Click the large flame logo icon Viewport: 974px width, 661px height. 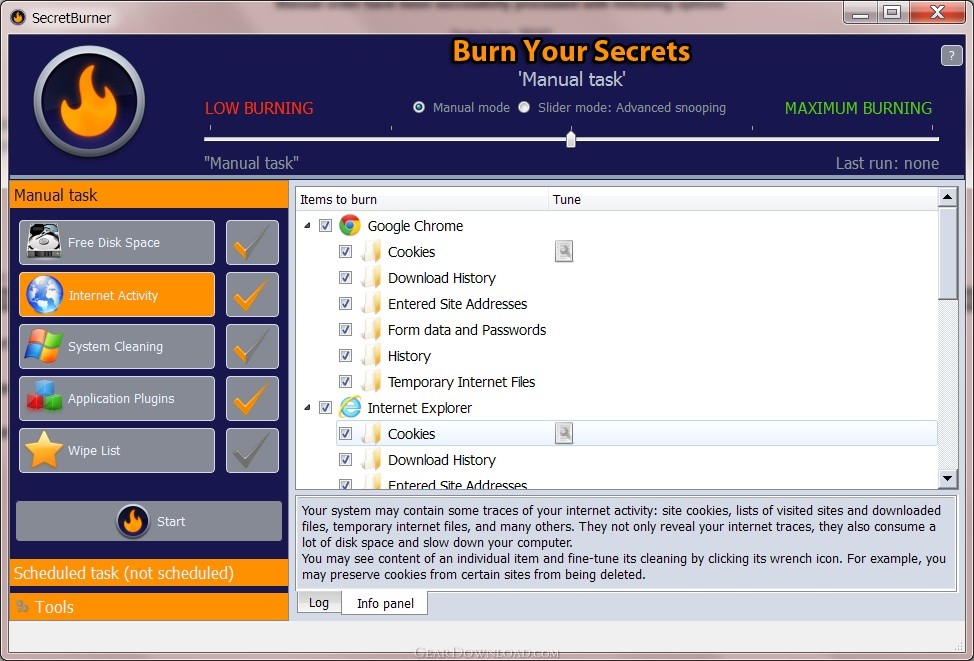click(89, 101)
